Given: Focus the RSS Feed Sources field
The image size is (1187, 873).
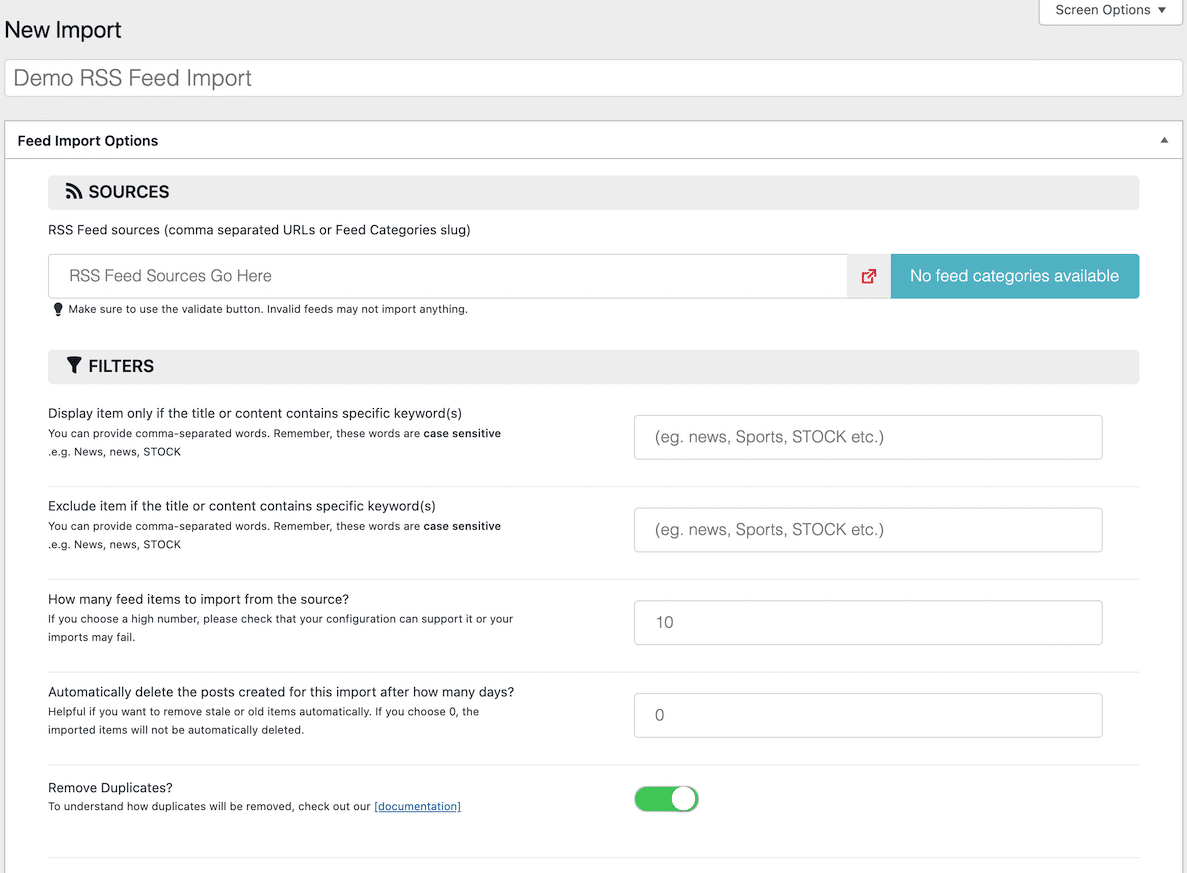Looking at the screenshot, I should click(x=447, y=276).
